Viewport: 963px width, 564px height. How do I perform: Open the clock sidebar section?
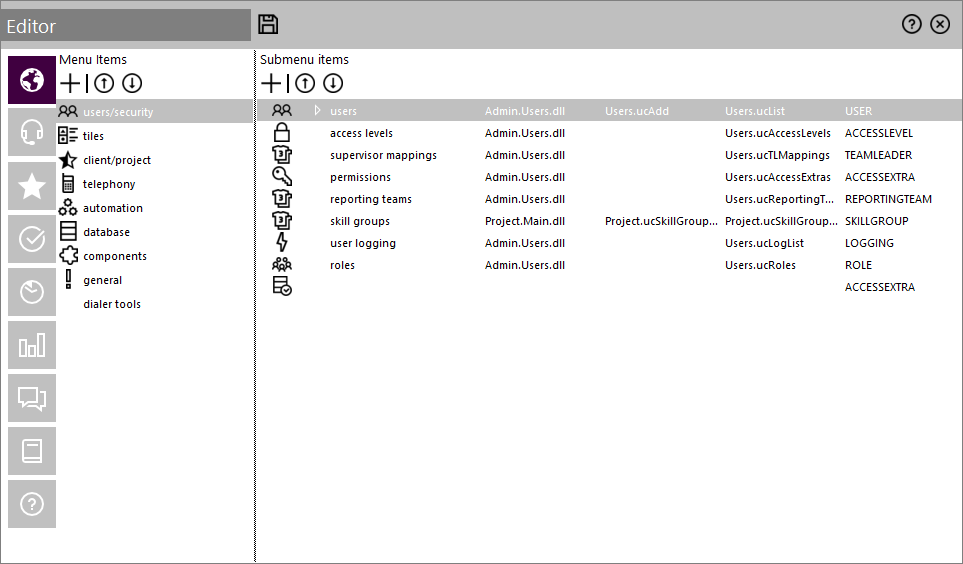coord(32,292)
